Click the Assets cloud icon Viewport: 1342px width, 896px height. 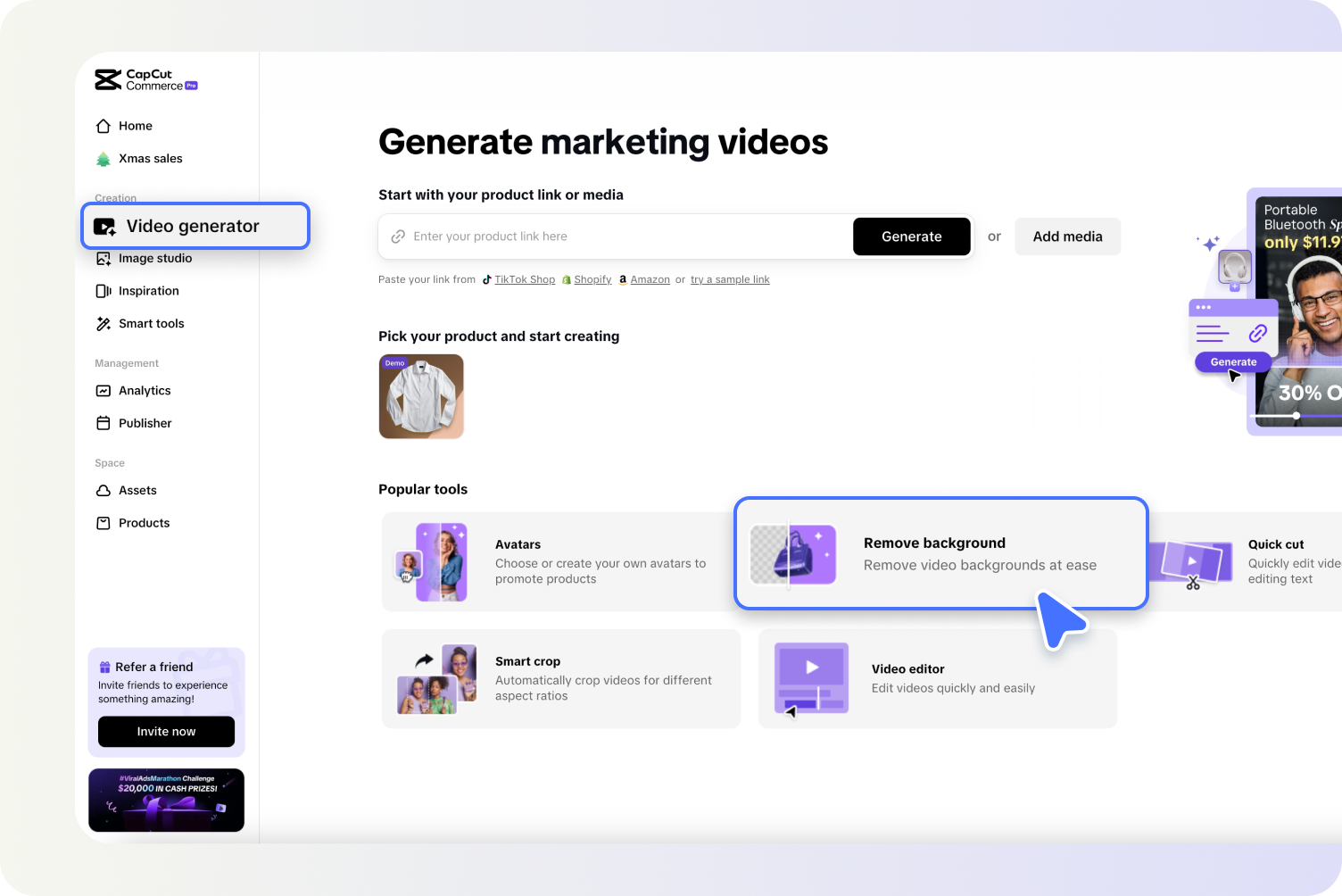[x=104, y=491]
